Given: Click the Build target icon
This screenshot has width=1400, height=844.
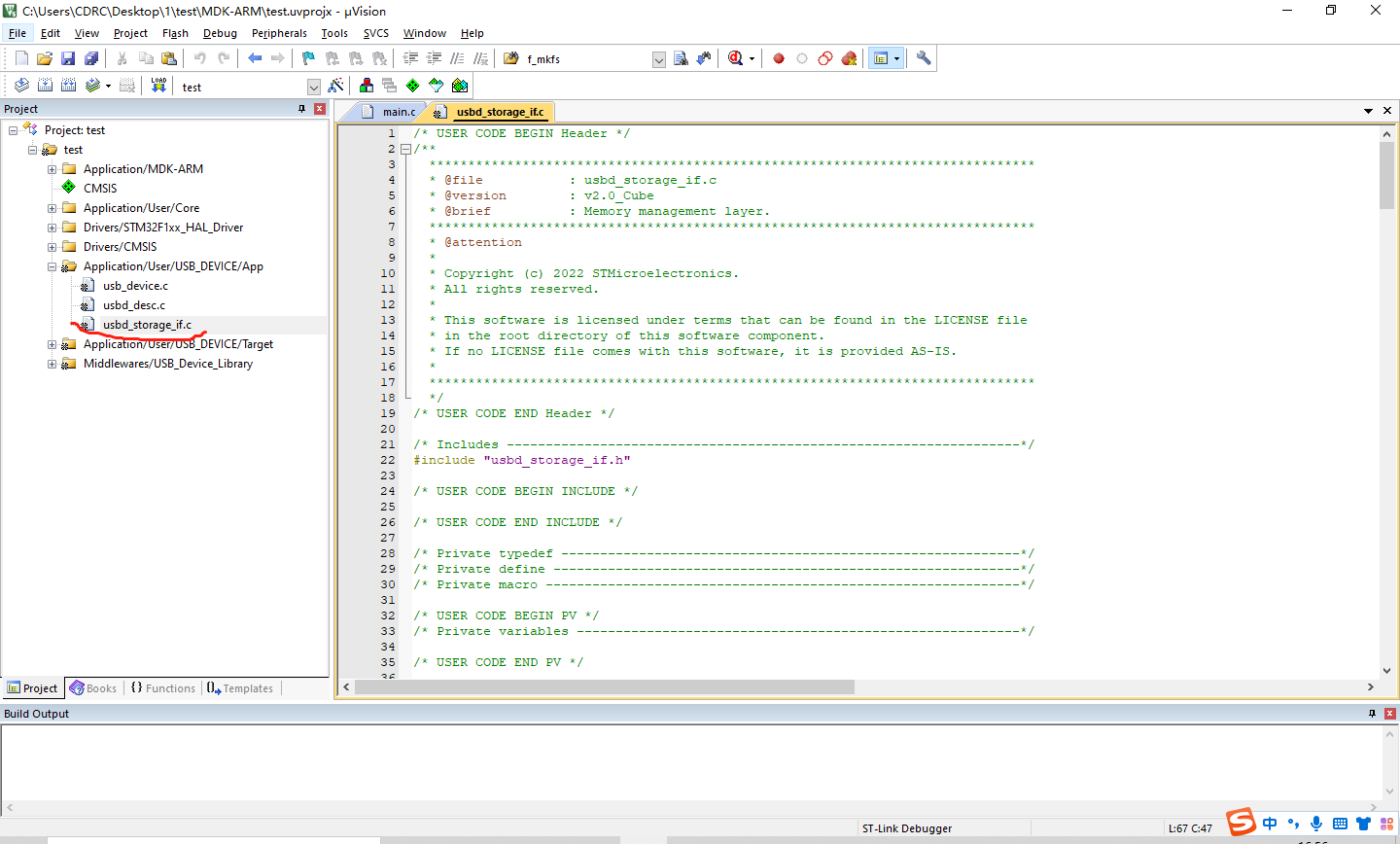Looking at the screenshot, I should click(x=45, y=86).
